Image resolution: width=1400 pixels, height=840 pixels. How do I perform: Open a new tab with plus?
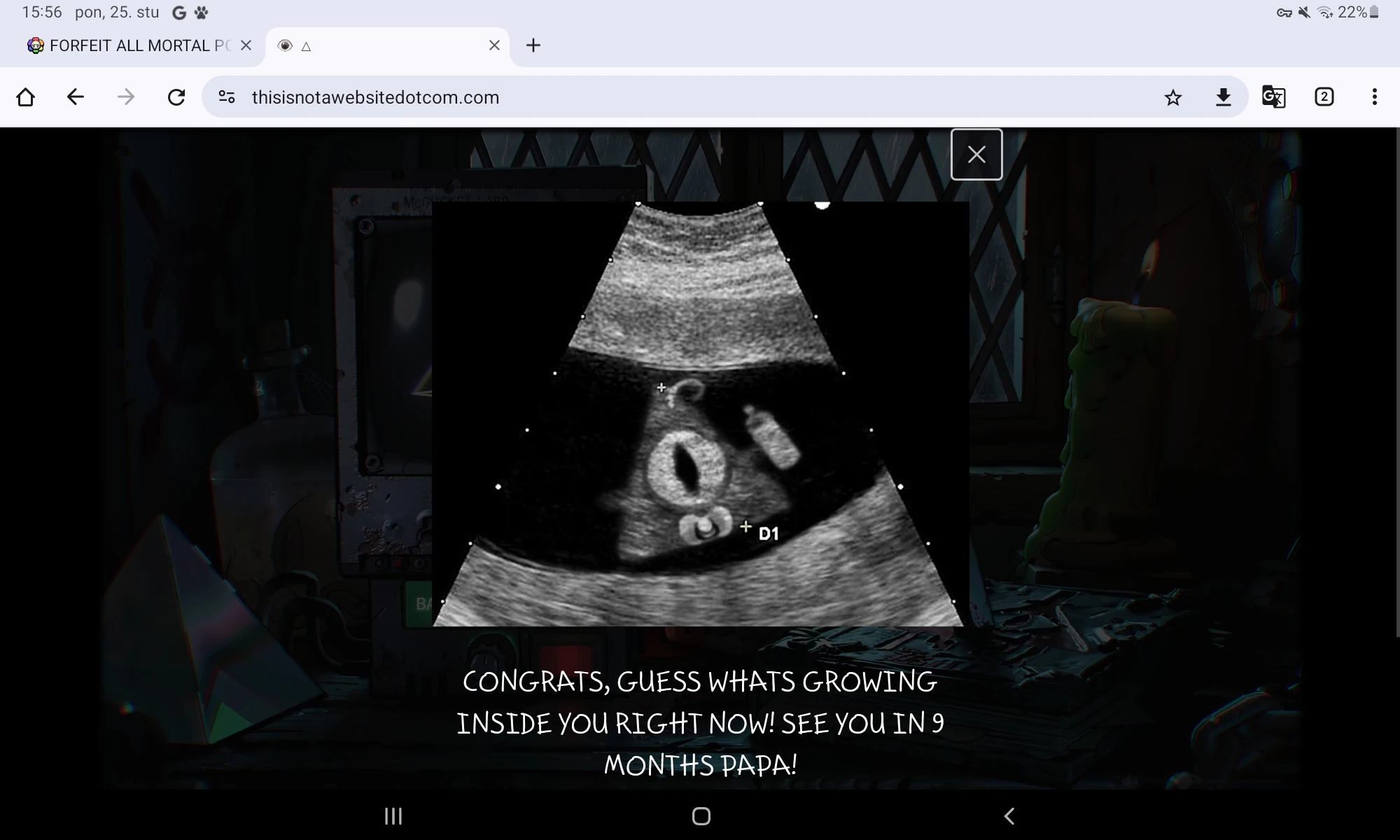[x=533, y=45]
